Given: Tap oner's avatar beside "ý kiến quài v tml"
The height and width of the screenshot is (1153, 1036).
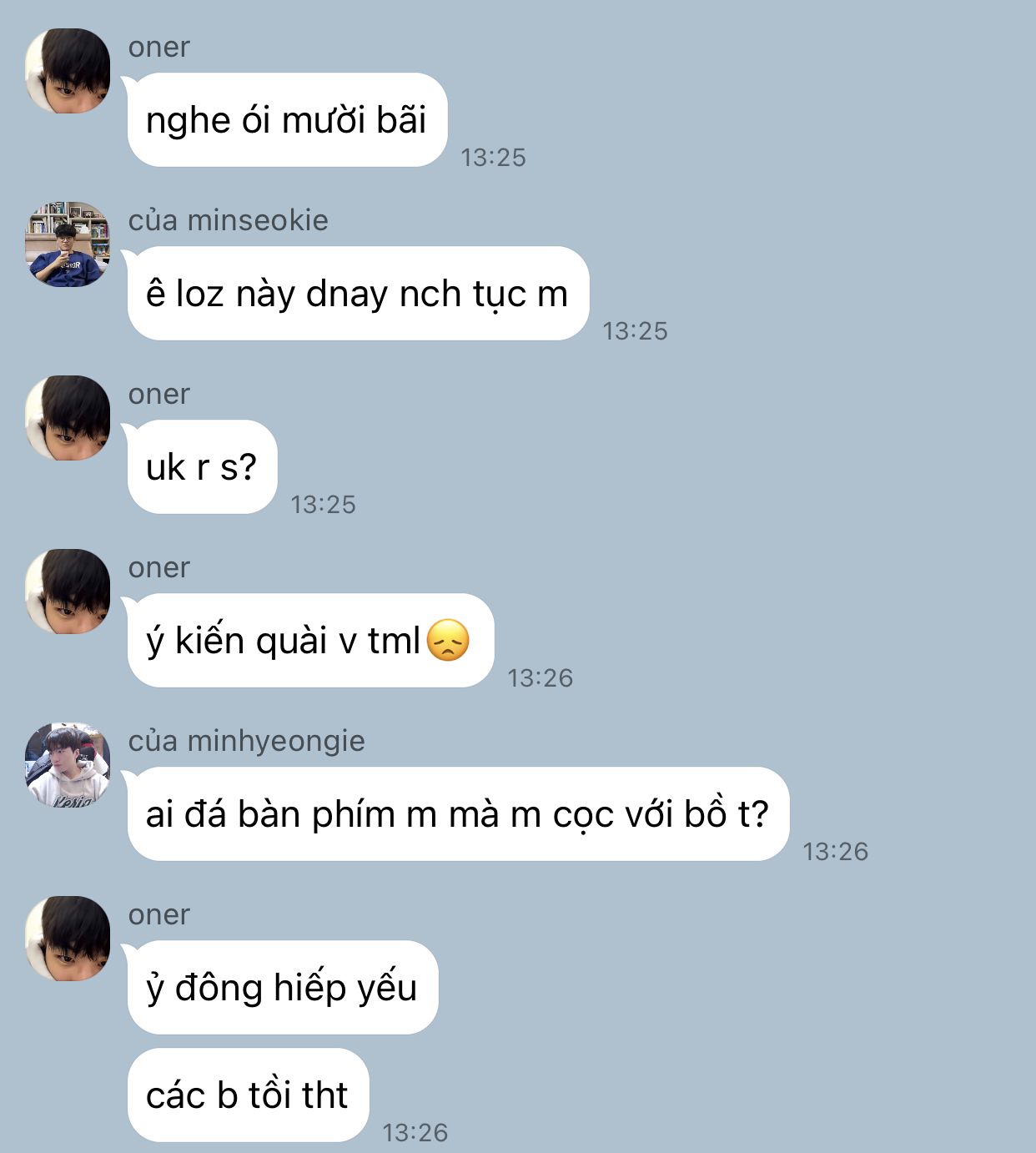Looking at the screenshot, I should click(x=68, y=592).
